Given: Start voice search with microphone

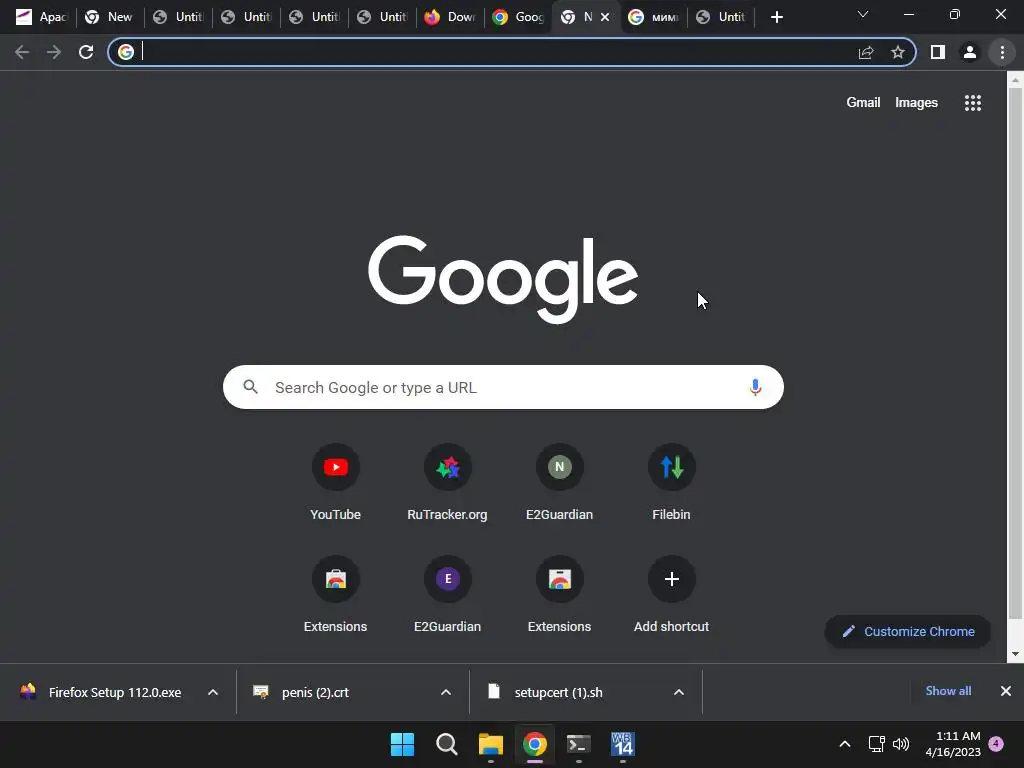Looking at the screenshot, I should (755, 387).
